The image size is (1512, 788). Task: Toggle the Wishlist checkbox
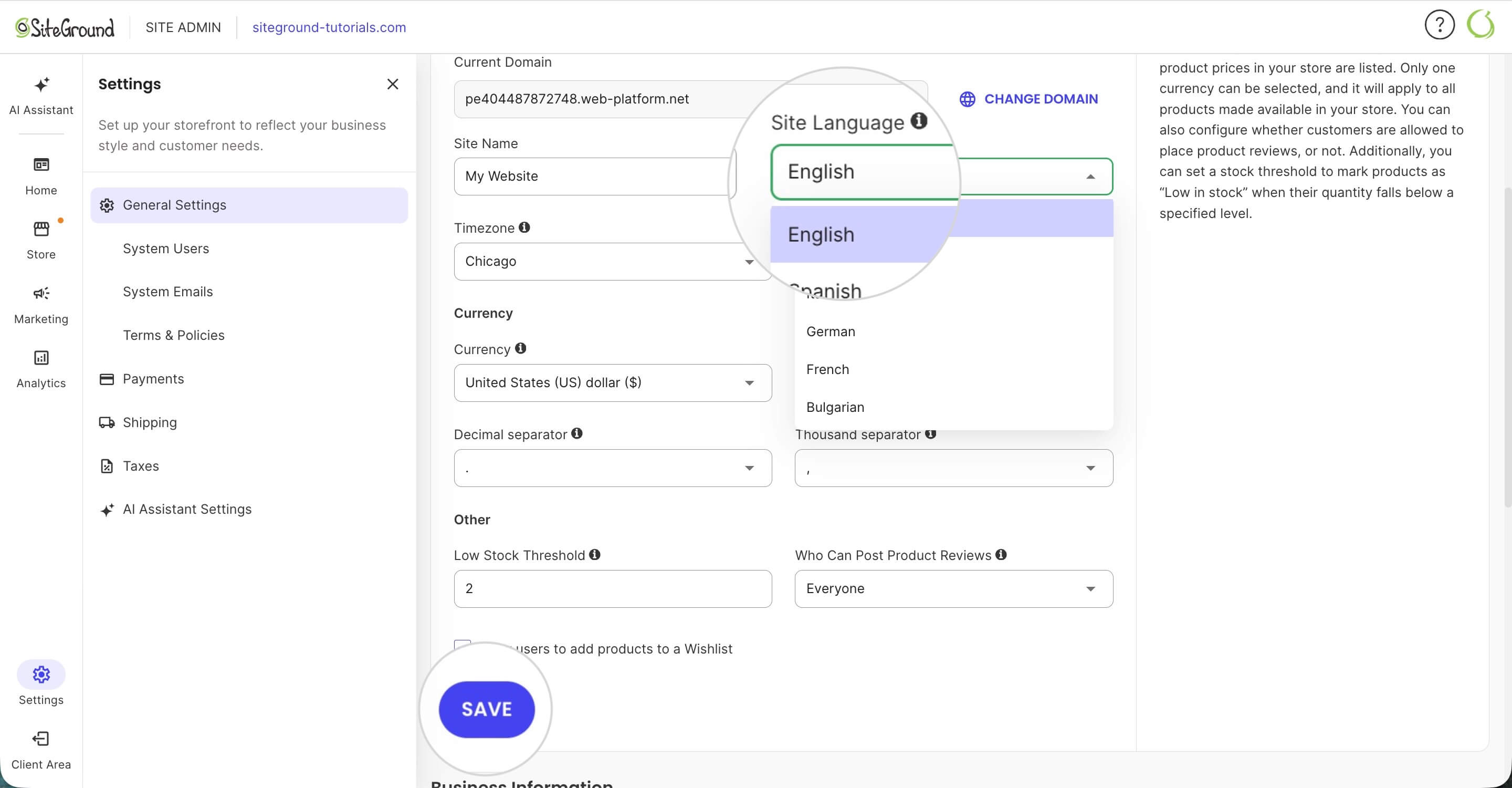463,648
